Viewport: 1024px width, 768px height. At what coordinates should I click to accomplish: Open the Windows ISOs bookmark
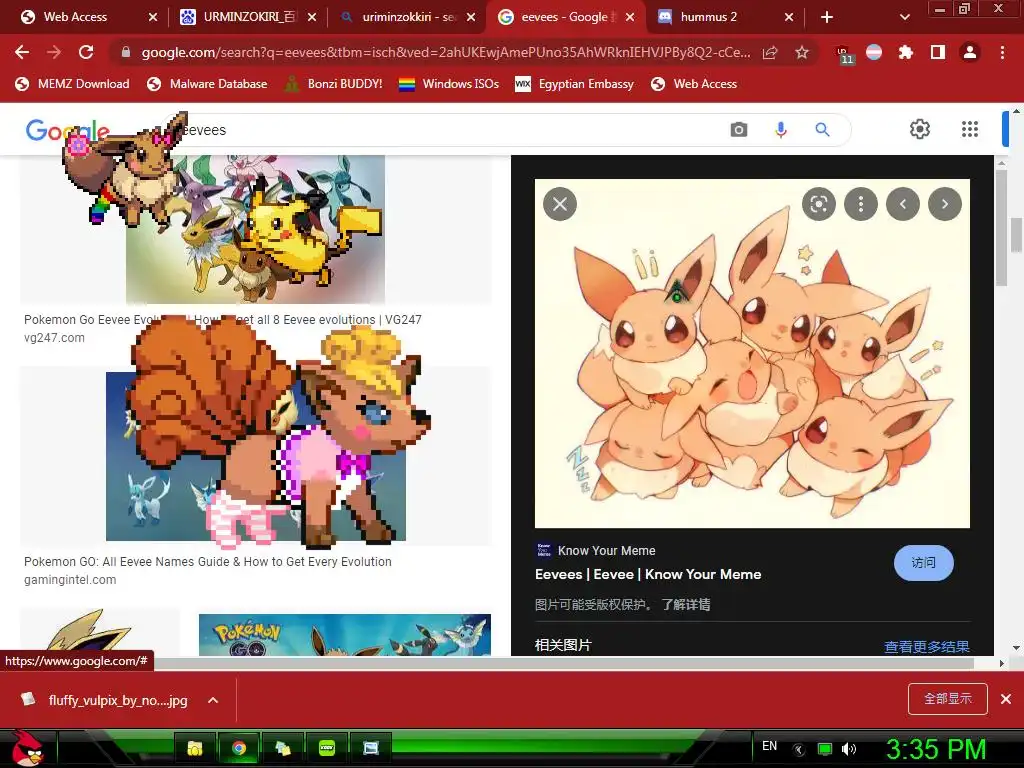pyautogui.click(x=449, y=84)
